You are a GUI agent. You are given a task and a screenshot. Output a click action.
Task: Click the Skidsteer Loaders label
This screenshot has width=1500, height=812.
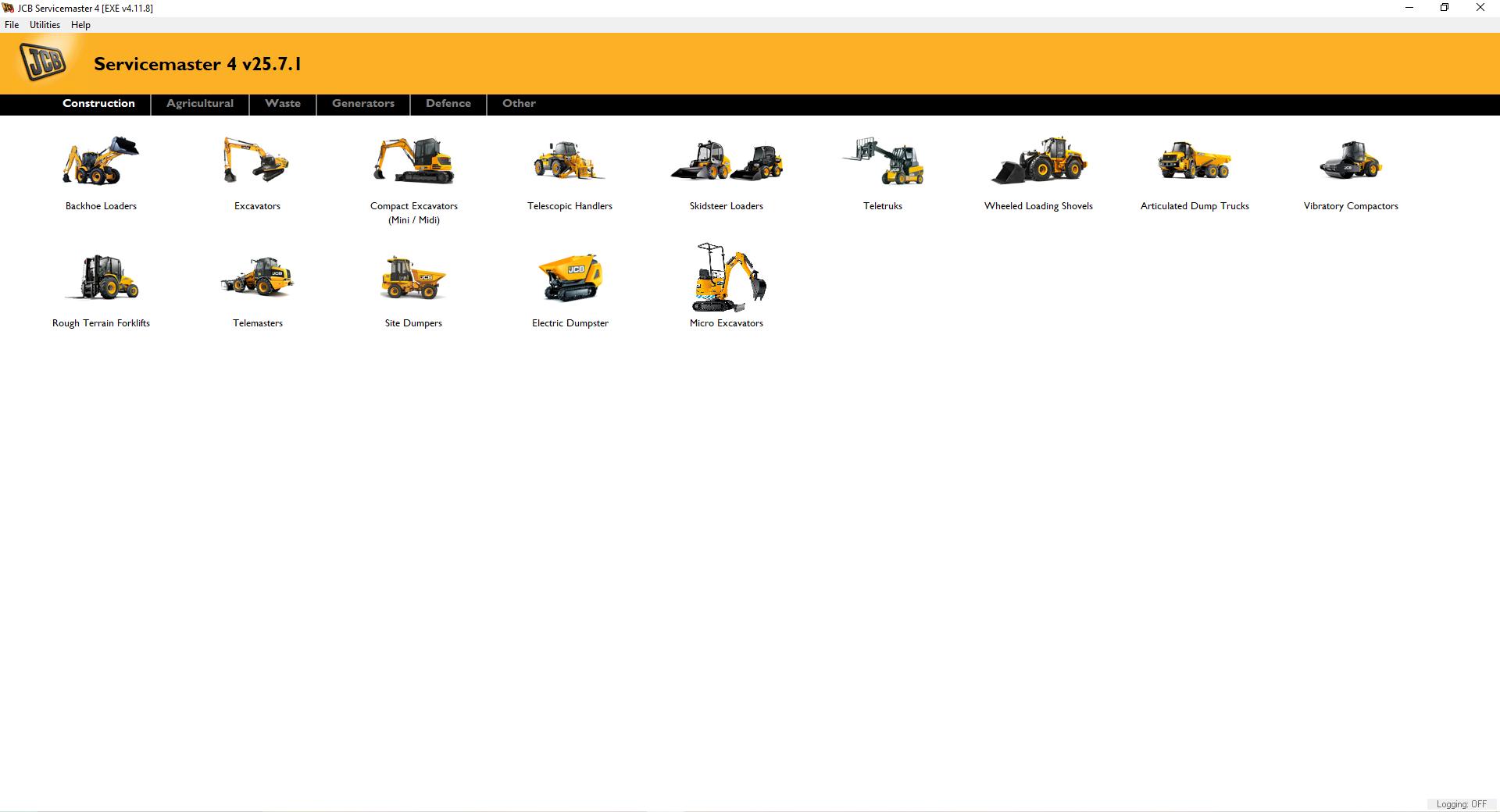coord(727,206)
